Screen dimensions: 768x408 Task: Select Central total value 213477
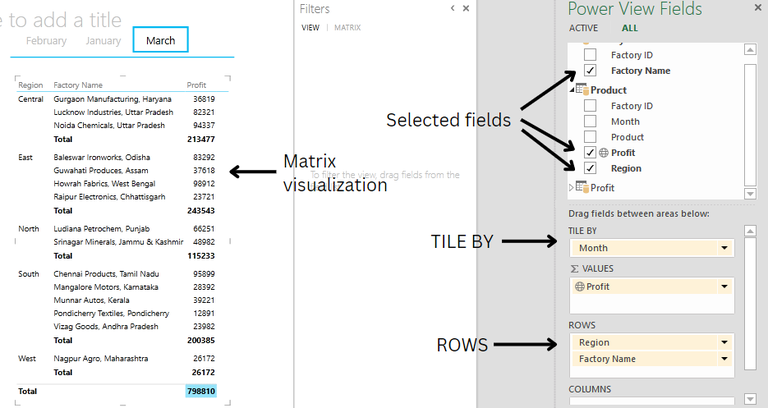click(x=201, y=139)
